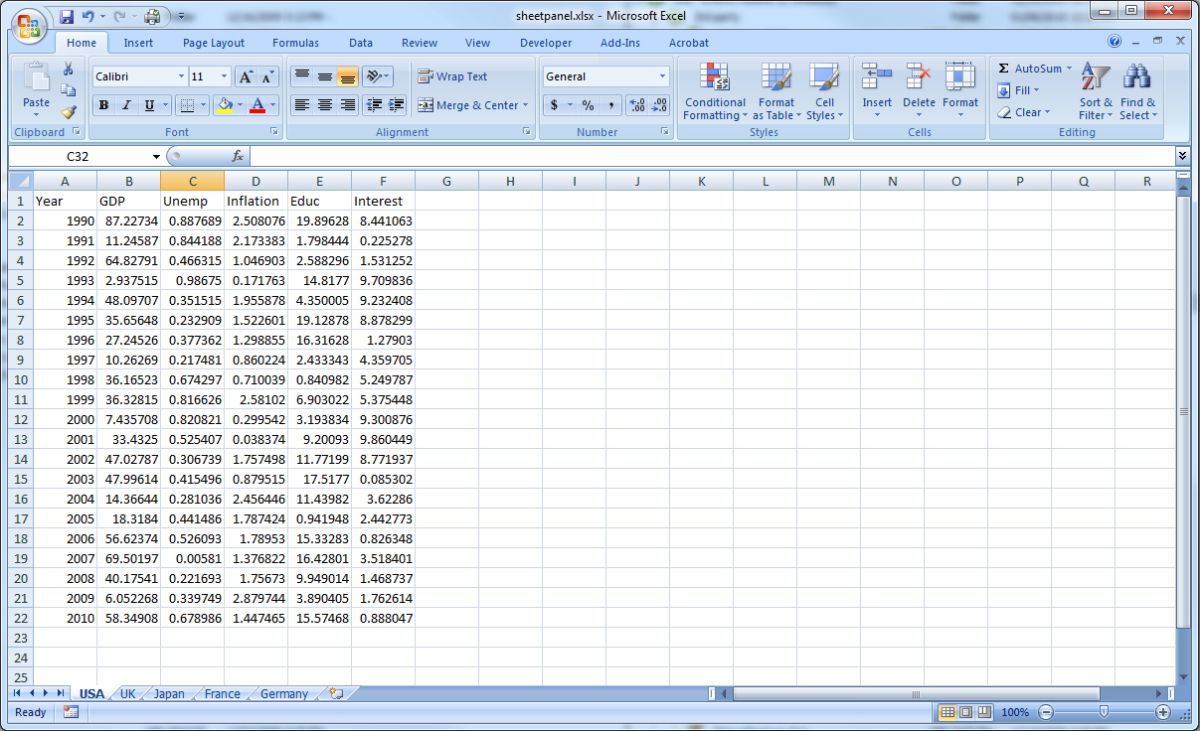
Task: Open the Formulas ribbon tab
Action: pyautogui.click(x=295, y=42)
